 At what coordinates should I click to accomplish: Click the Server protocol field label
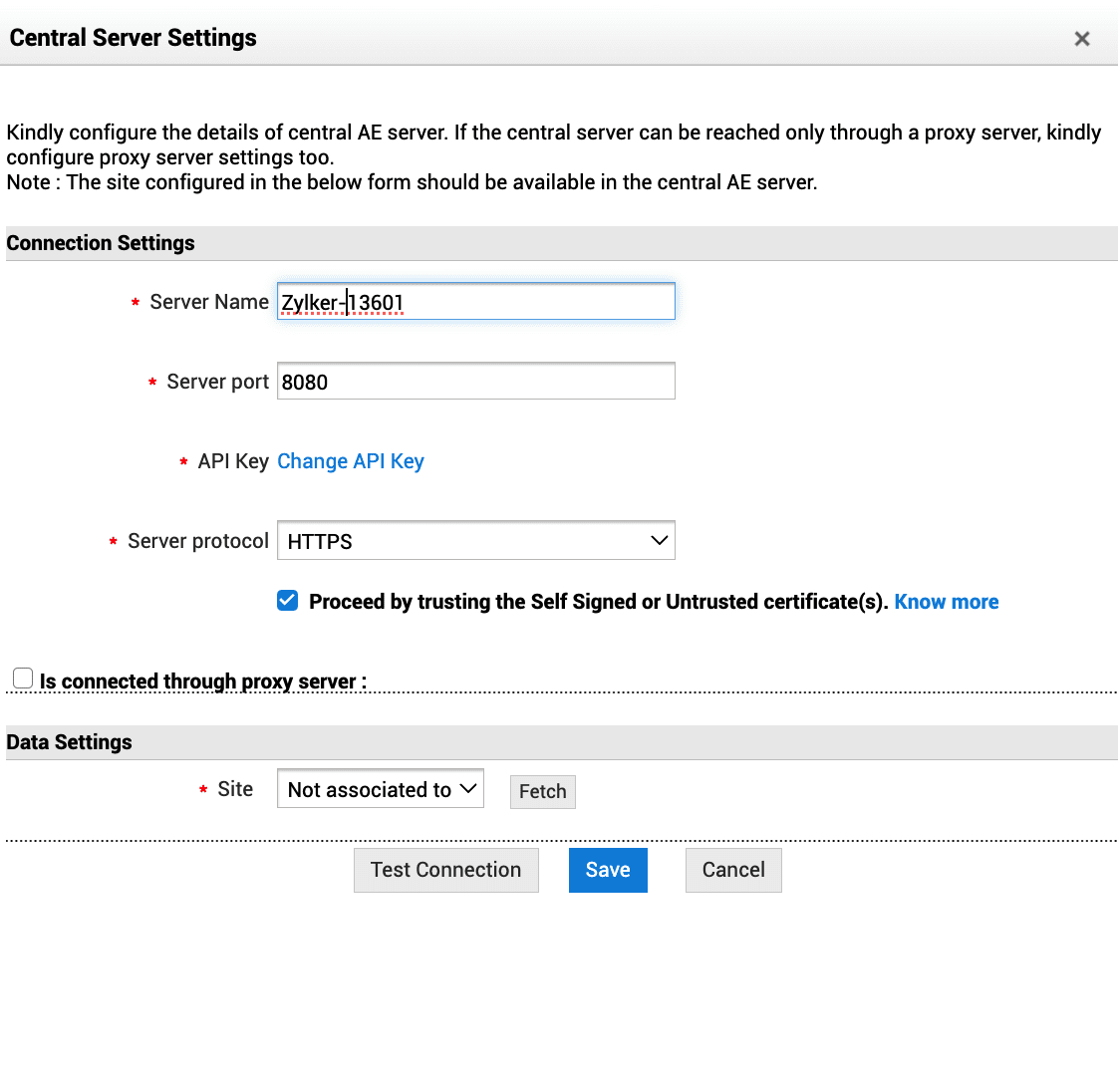198,541
